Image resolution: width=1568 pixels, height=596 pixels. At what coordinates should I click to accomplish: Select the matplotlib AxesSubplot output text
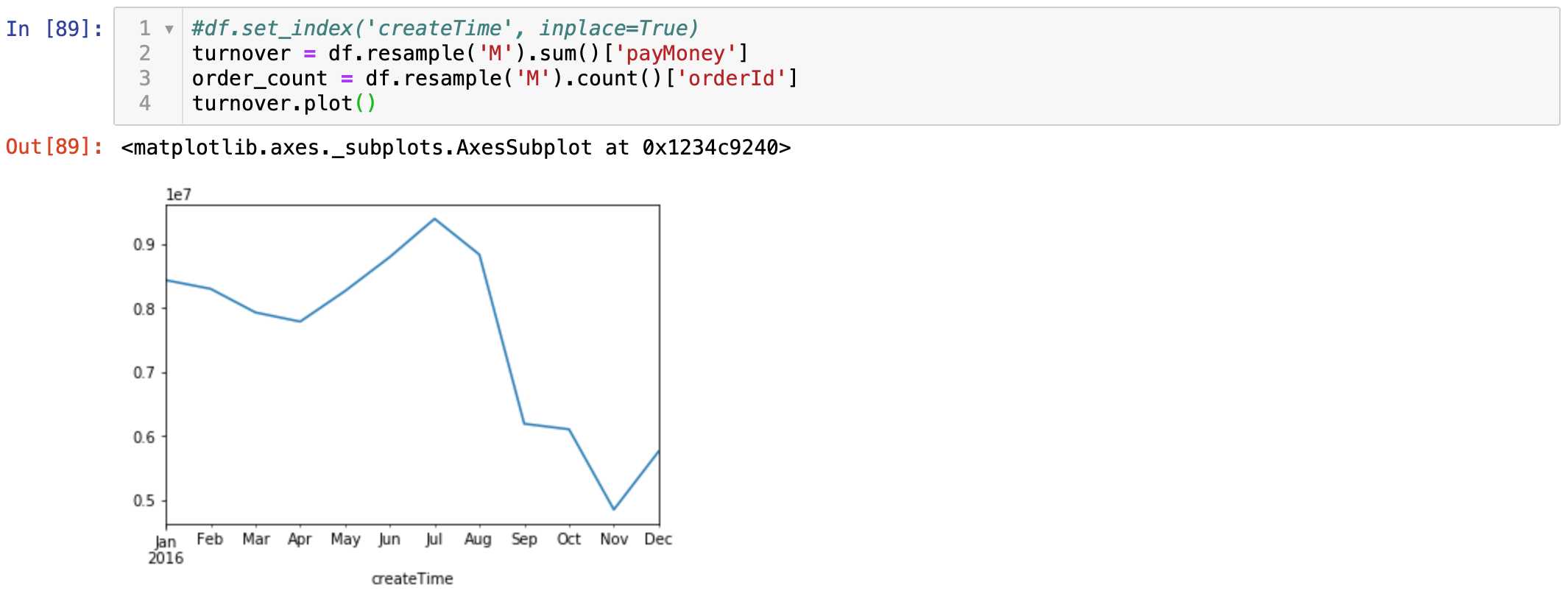click(456, 147)
